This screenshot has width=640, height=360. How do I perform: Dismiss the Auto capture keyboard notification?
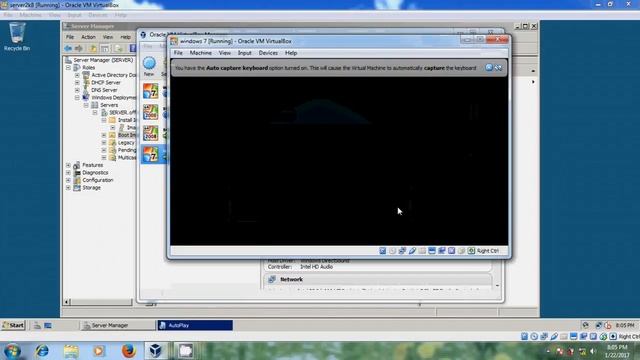489,67
